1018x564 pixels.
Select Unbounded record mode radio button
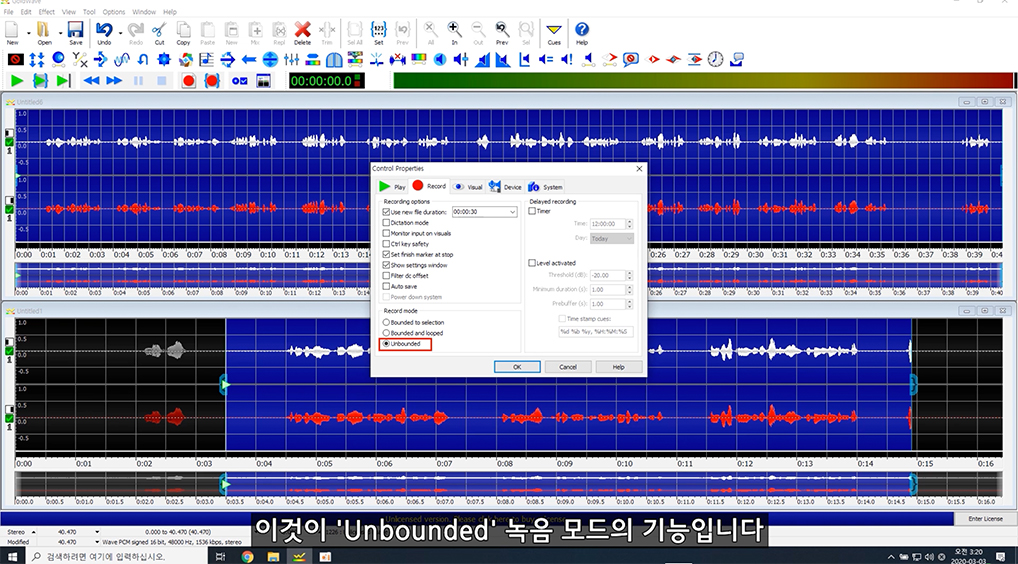click(x=386, y=344)
